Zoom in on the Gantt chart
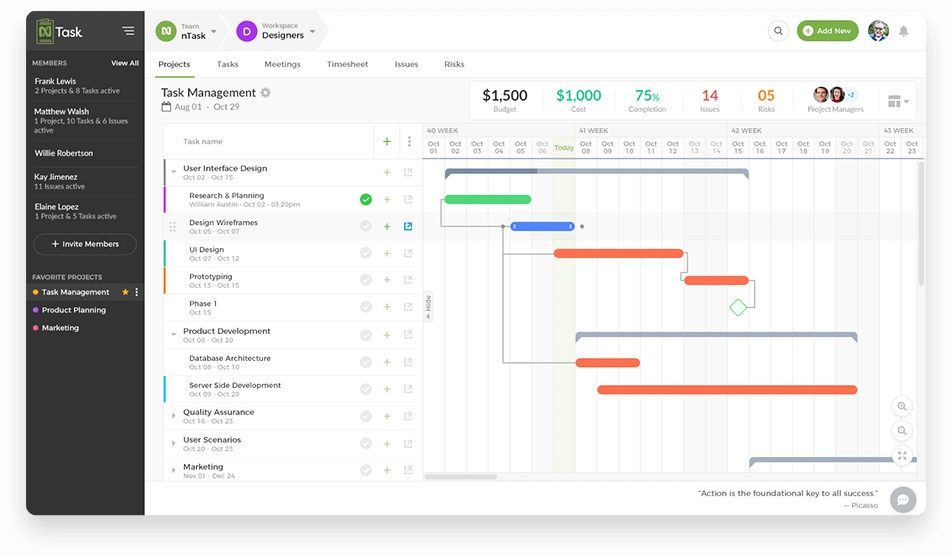The width and height of the screenshot is (952, 556). pos(902,406)
